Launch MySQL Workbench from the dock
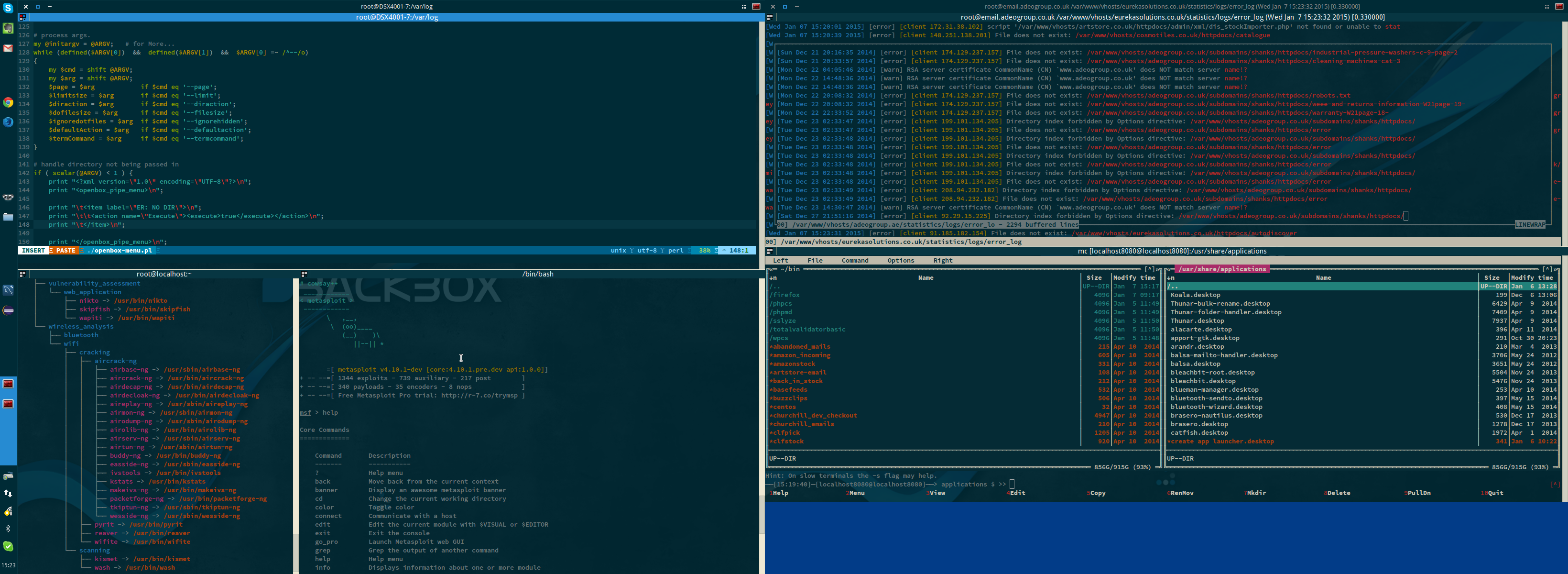The height and width of the screenshot is (574, 1568). (x=8, y=290)
